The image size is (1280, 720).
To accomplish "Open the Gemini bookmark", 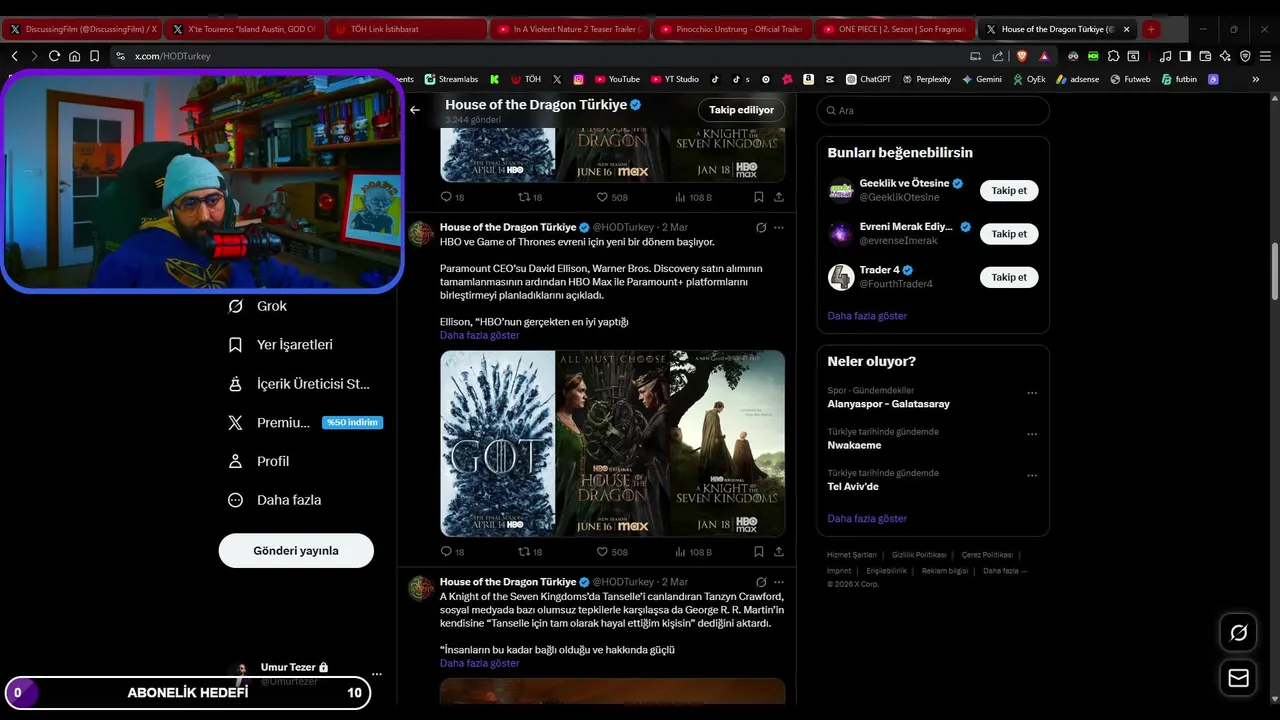I will 981,79.
